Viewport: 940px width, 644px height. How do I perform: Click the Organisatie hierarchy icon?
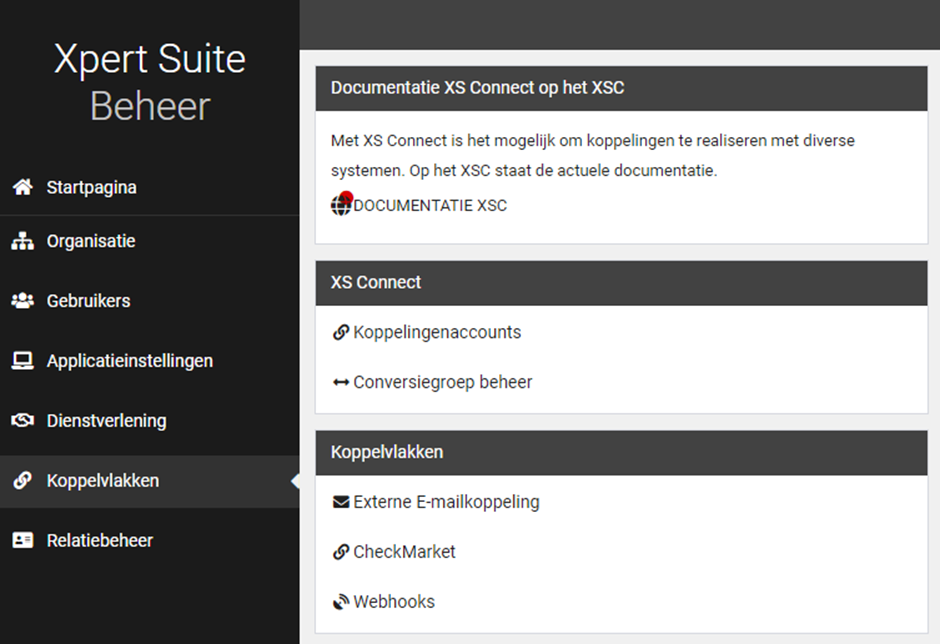[22, 241]
